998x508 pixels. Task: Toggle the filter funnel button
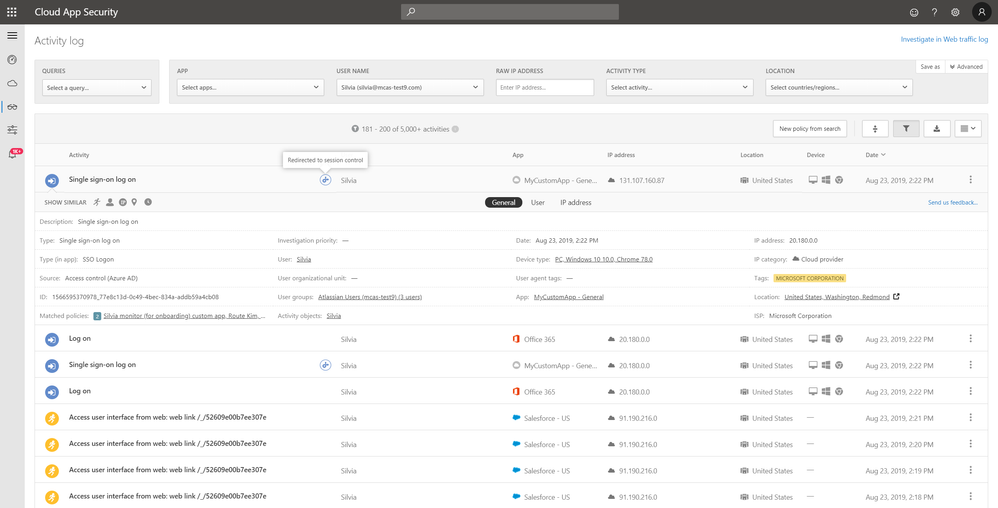(906, 129)
